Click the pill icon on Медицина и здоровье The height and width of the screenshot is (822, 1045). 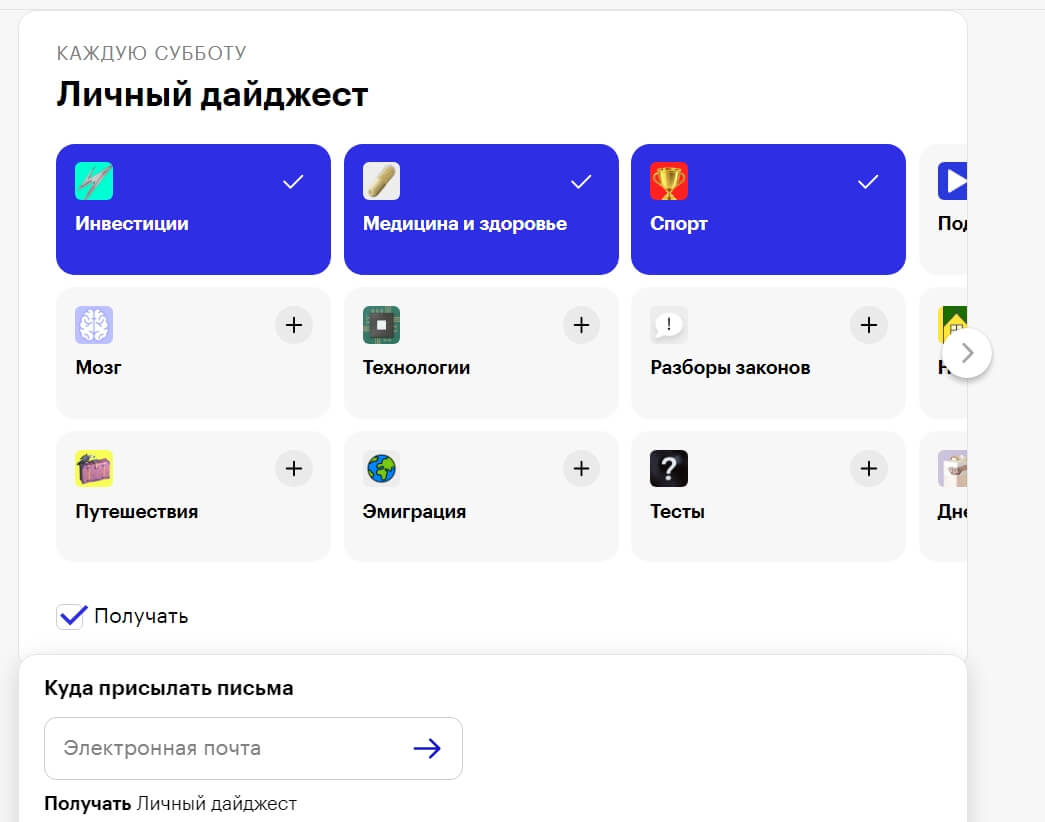381,181
